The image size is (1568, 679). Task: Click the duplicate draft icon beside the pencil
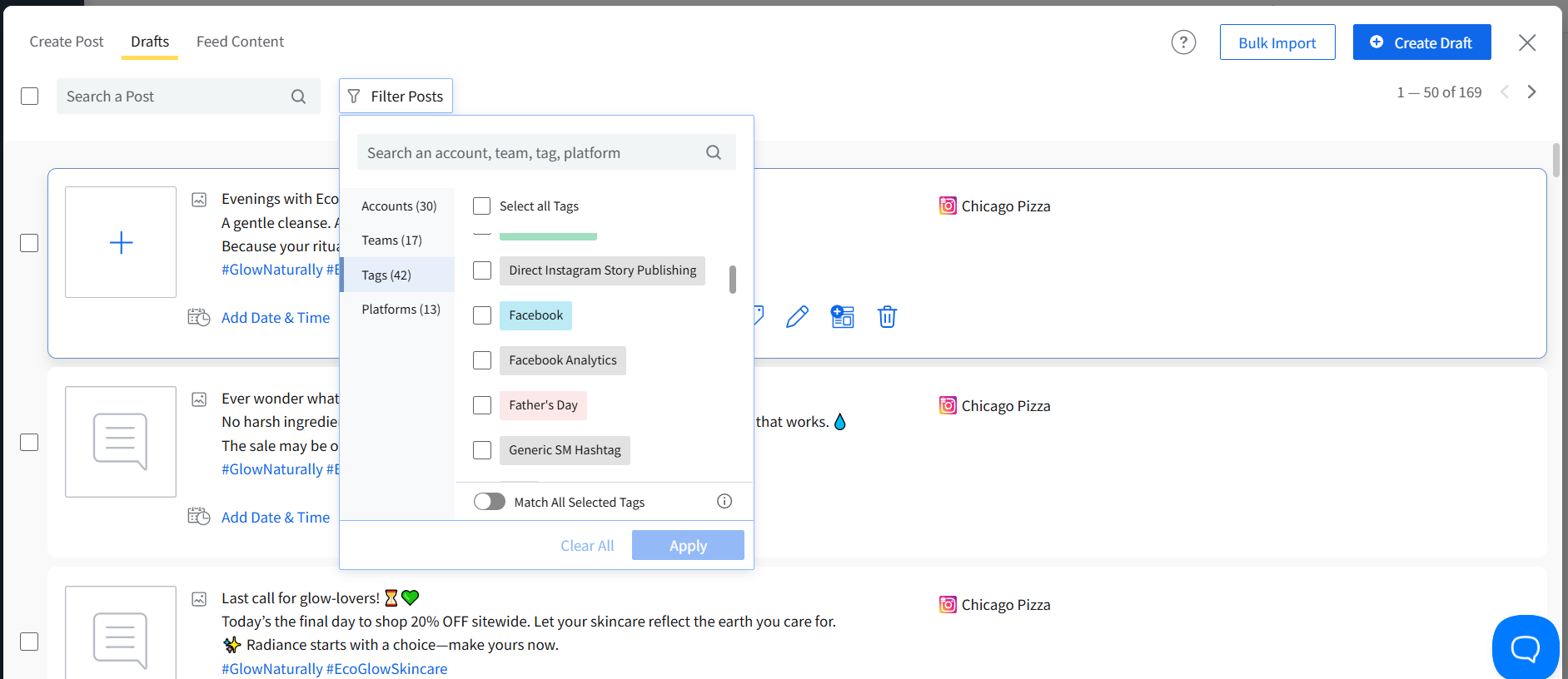point(842,317)
